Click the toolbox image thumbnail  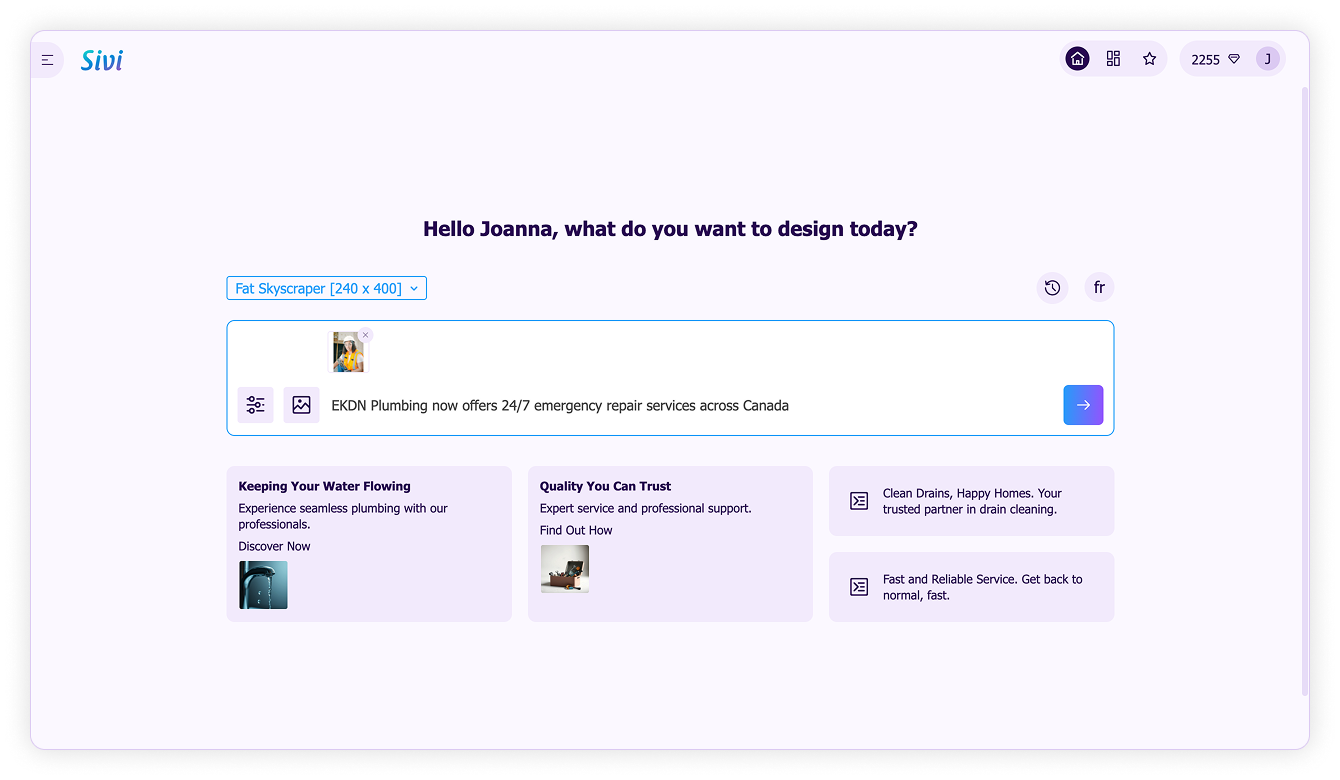pos(565,569)
